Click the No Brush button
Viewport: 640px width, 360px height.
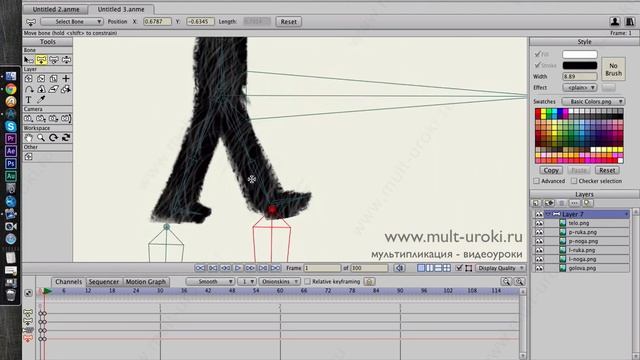613,69
